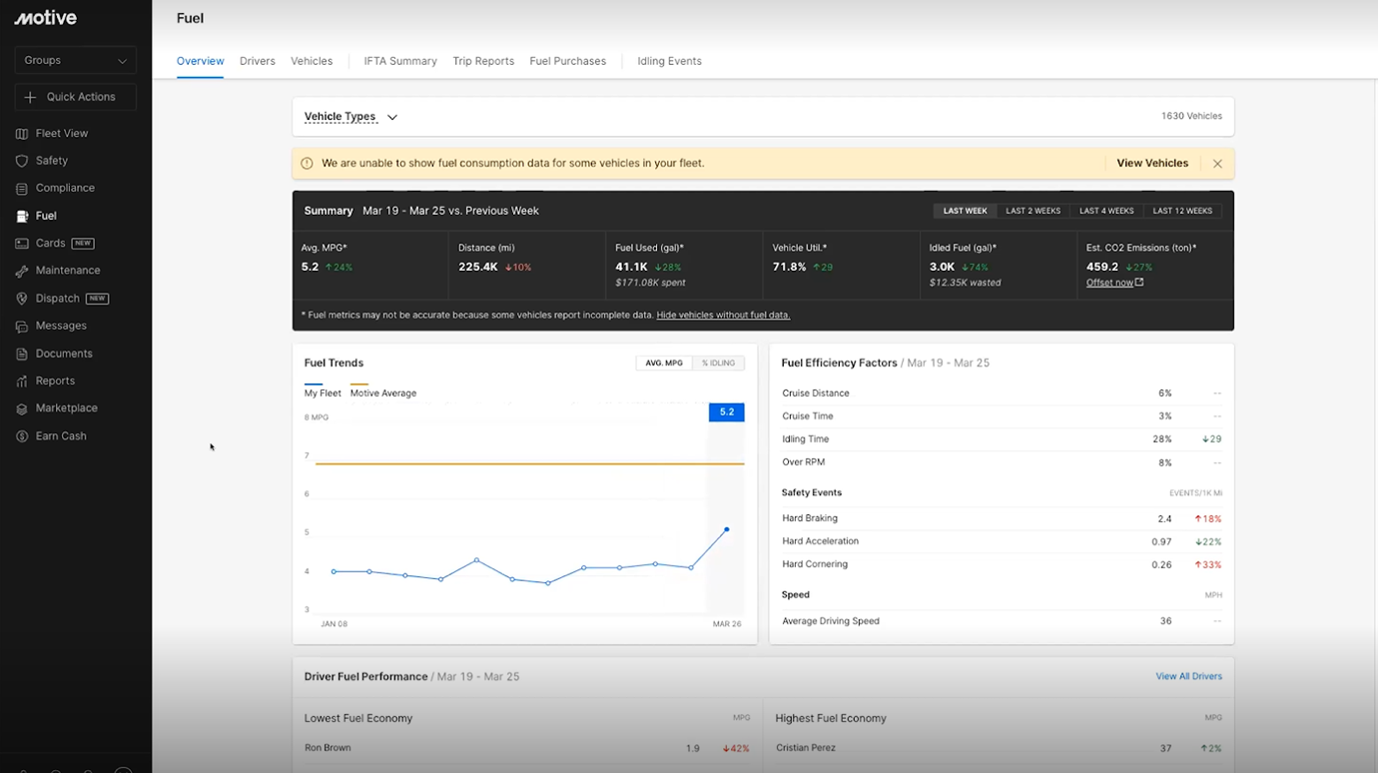Open the Trip Reports tab
Image resolution: width=1381 pixels, height=776 pixels.
[x=483, y=61]
